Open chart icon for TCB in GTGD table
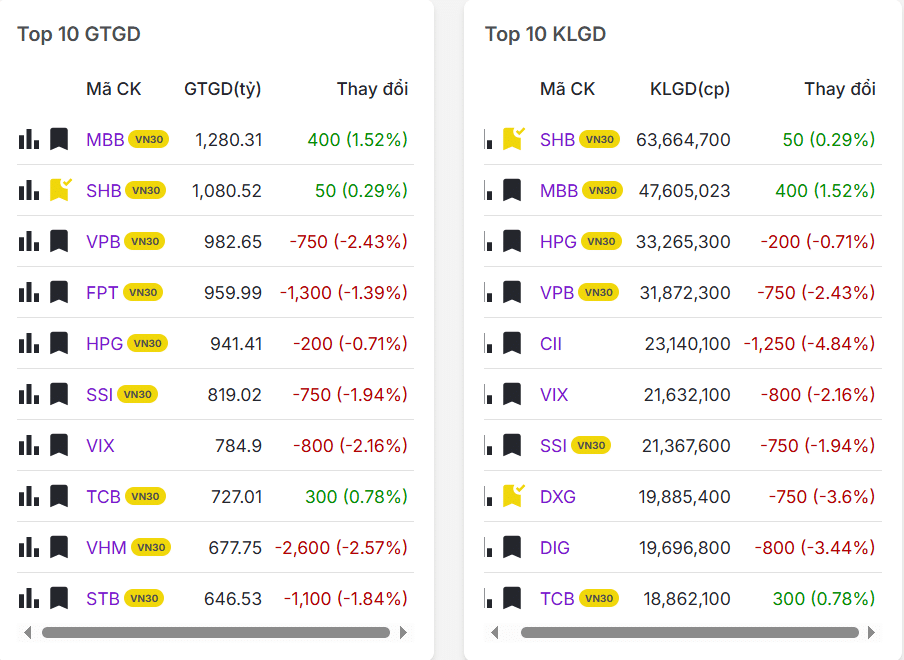 29,496
